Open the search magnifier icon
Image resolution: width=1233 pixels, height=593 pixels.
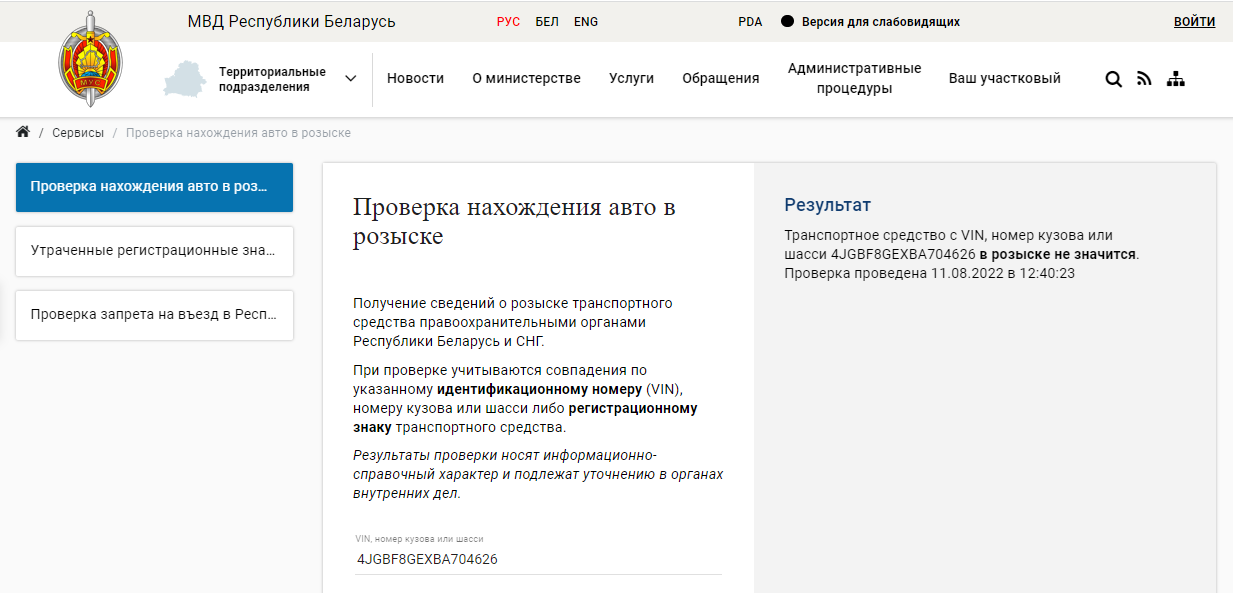click(1113, 79)
